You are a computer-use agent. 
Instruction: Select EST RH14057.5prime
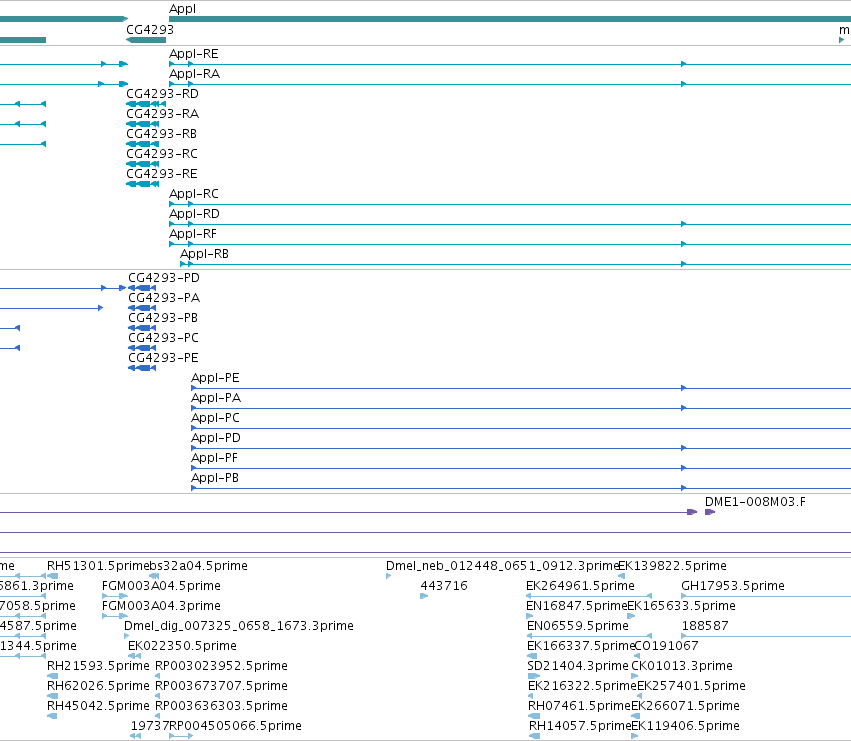pyautogui.click(x=580, y=727)
